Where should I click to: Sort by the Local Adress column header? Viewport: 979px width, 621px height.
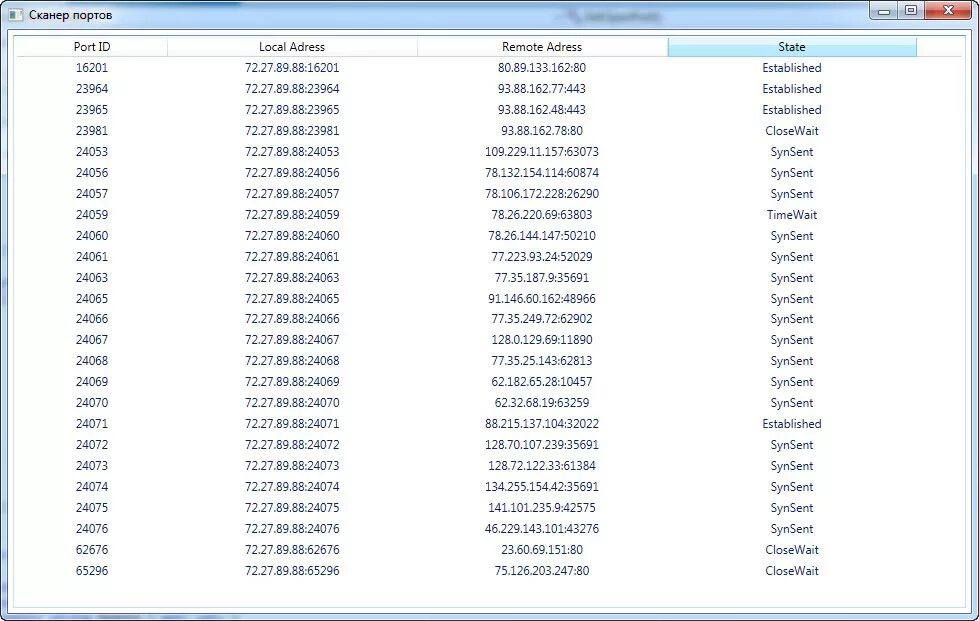pyautogui.click(x=292, y=47)
